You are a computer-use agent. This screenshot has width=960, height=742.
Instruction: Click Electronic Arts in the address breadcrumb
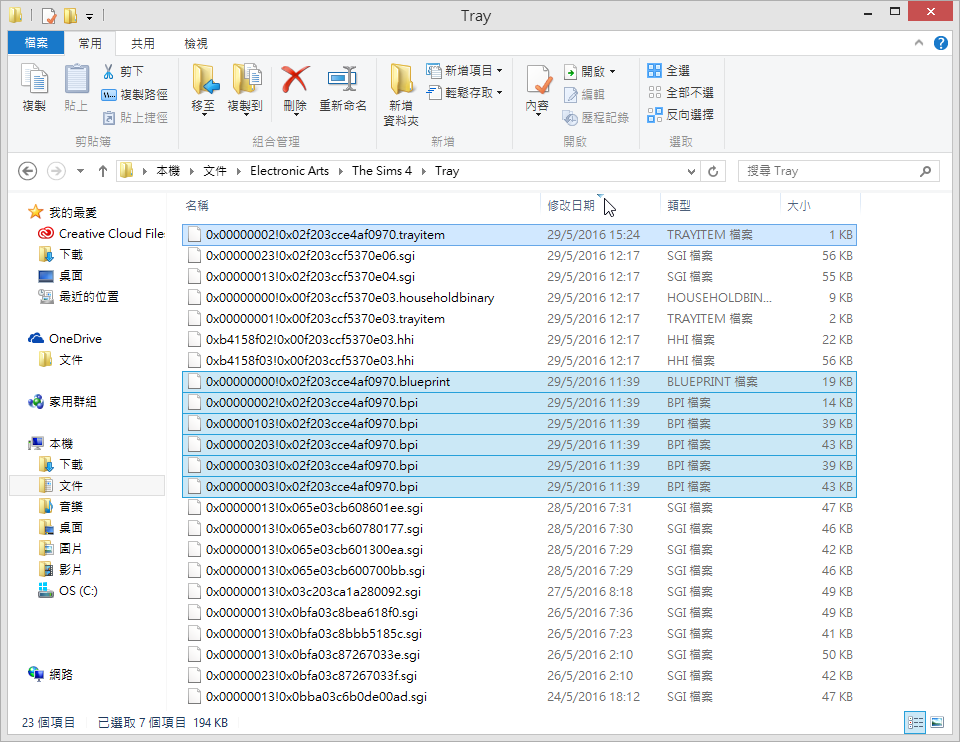tap(290, 171)
